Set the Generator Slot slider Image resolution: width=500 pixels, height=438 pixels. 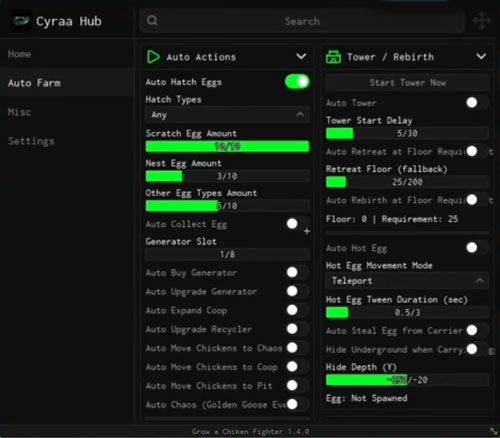click(227, 254)
